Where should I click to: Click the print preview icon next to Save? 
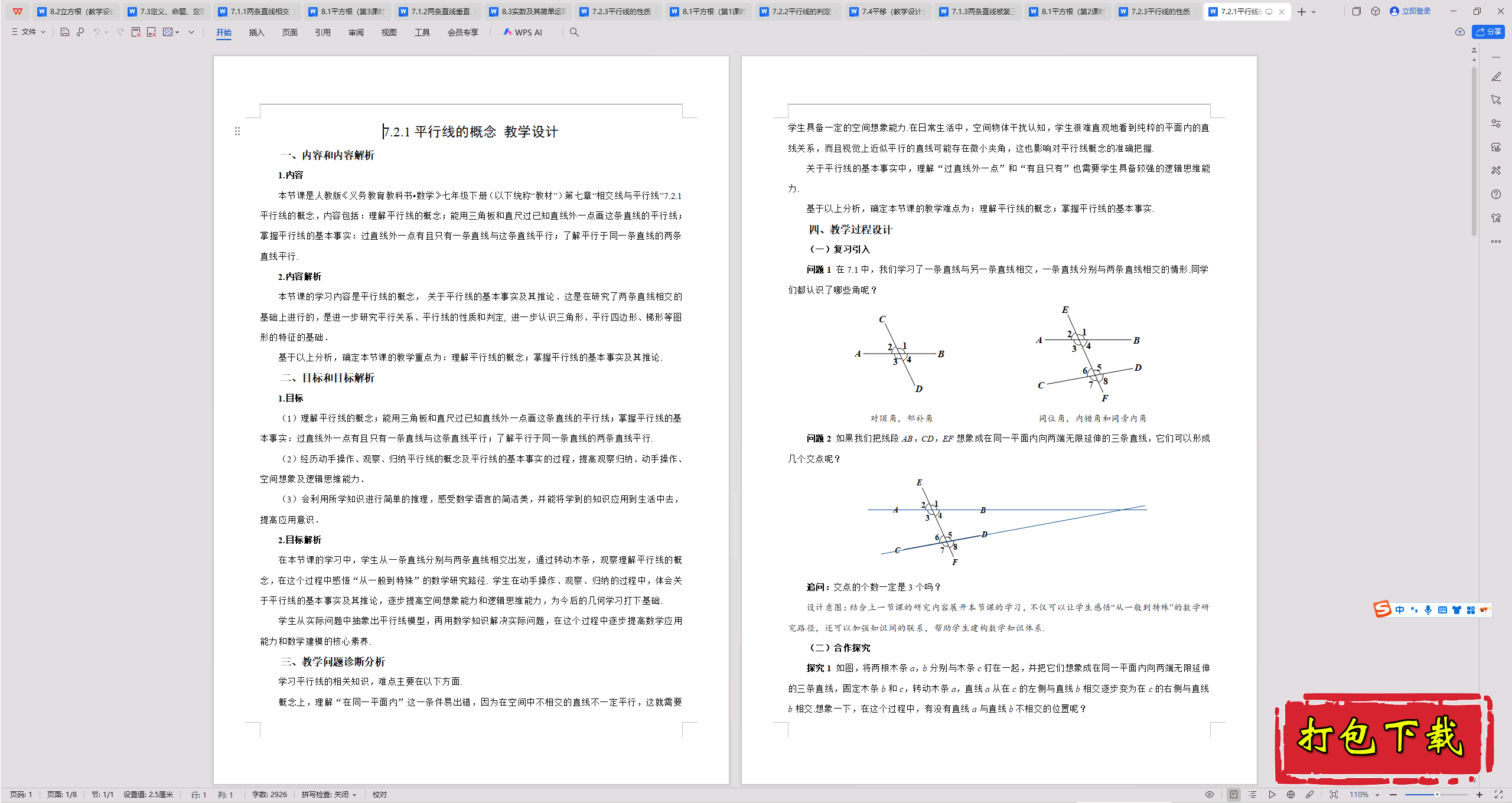tap(80, 32)
